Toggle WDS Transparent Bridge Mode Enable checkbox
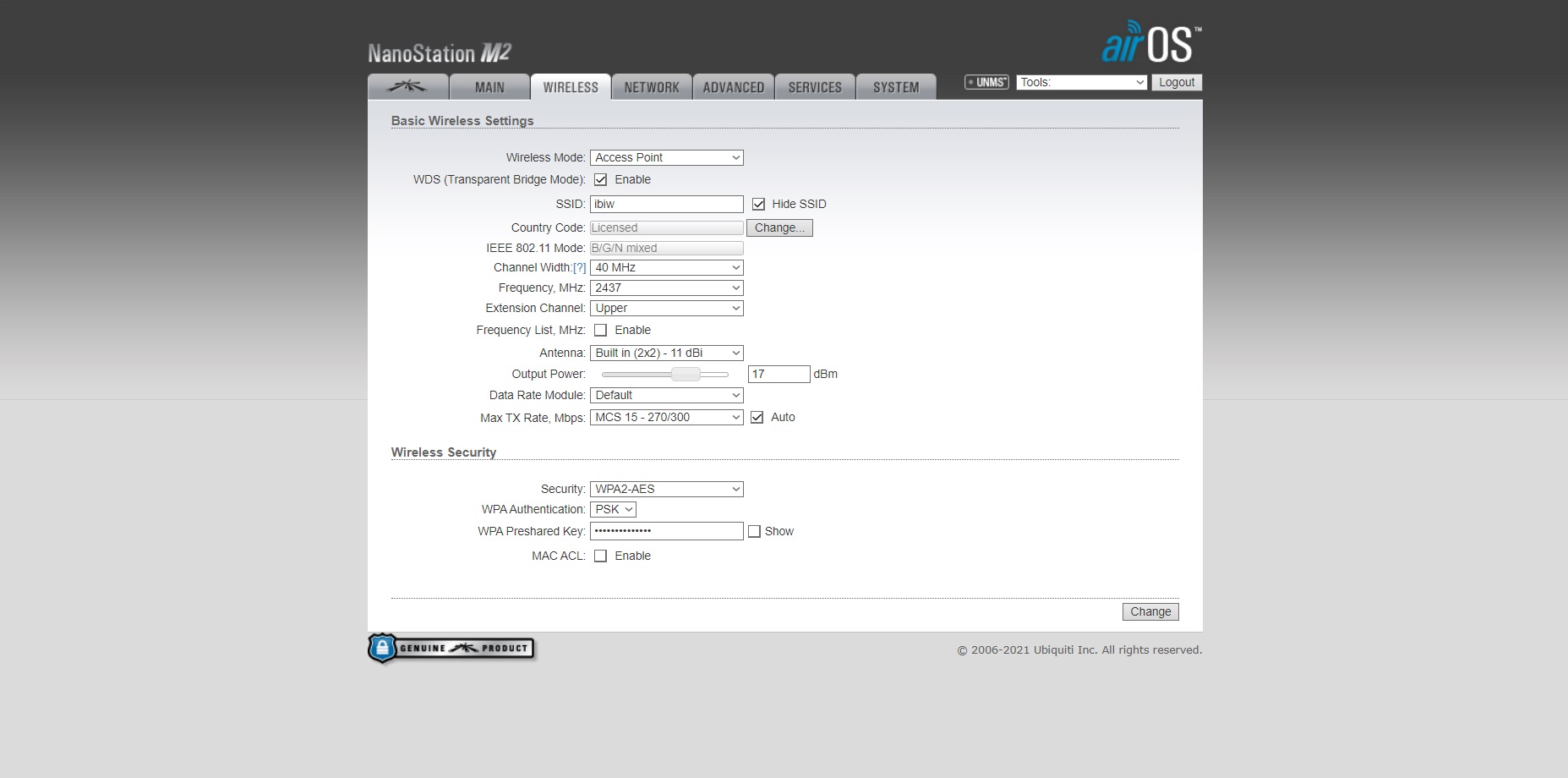This screenshot has width=1568, height=778. pos(601,179)
